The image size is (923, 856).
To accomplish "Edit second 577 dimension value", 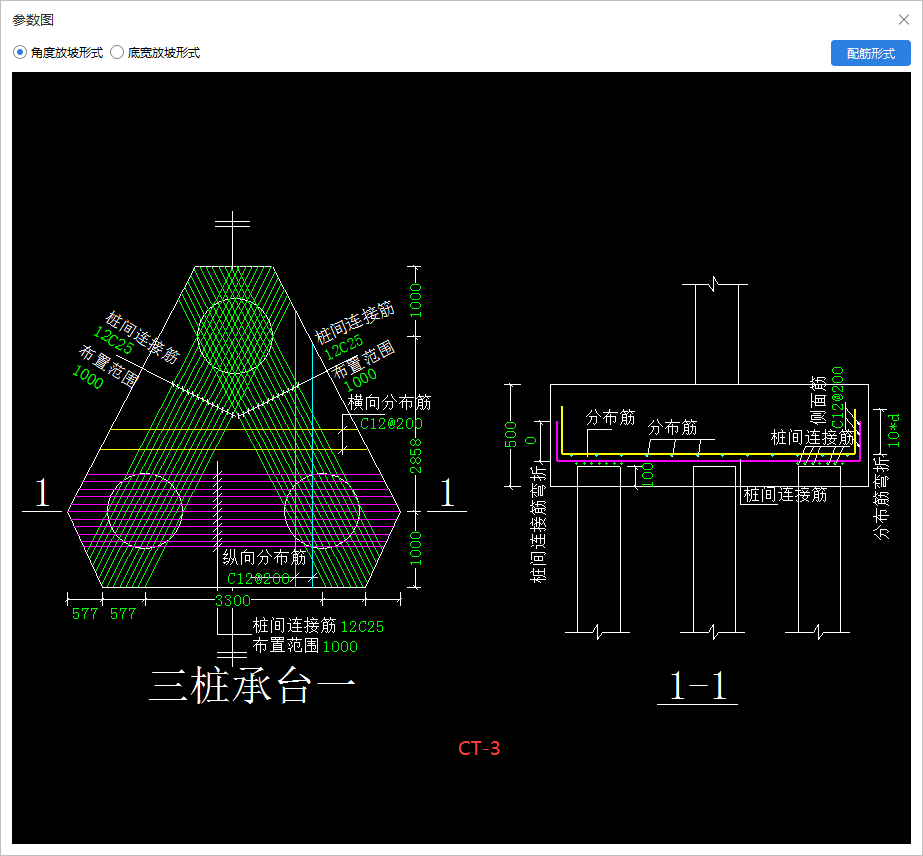I will coord(123,613).
